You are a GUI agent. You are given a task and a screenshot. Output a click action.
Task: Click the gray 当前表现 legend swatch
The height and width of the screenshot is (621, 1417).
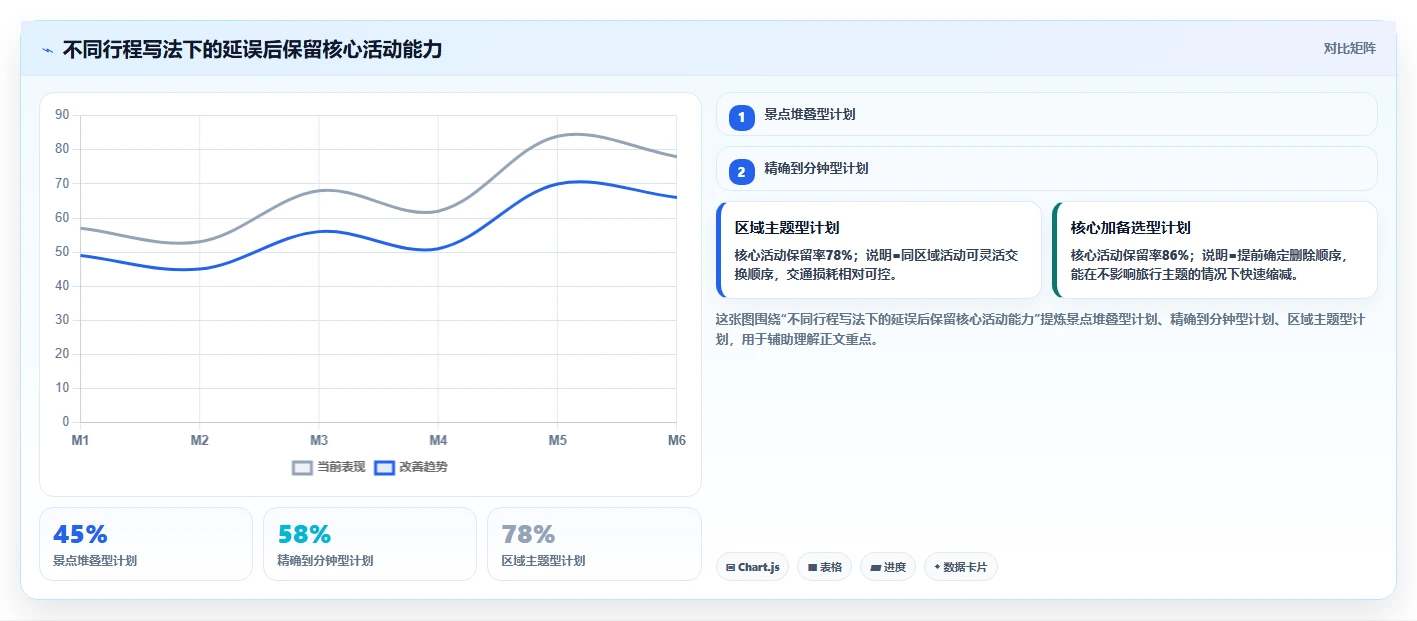302,467
